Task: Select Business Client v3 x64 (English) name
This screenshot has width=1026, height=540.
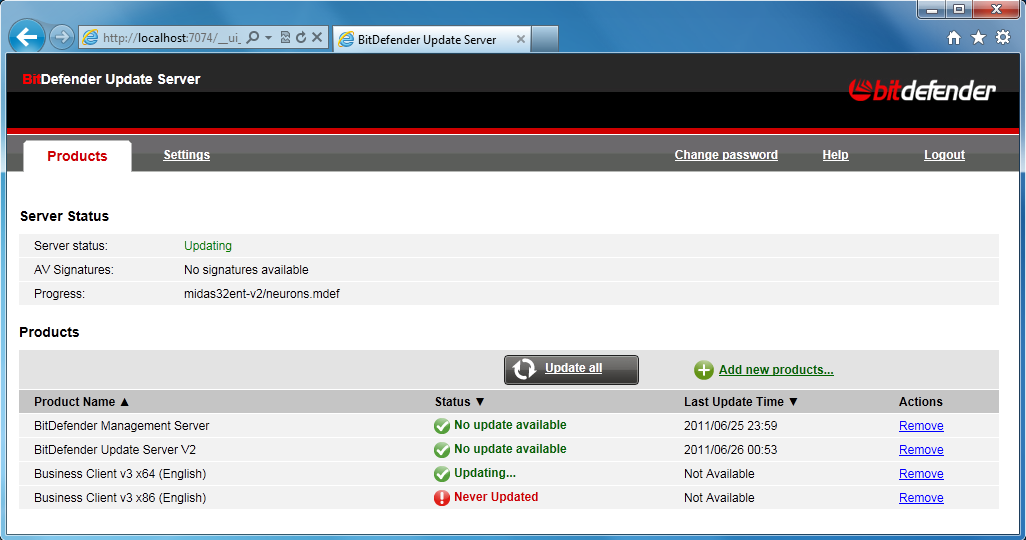Action: (x=120, y=474)
